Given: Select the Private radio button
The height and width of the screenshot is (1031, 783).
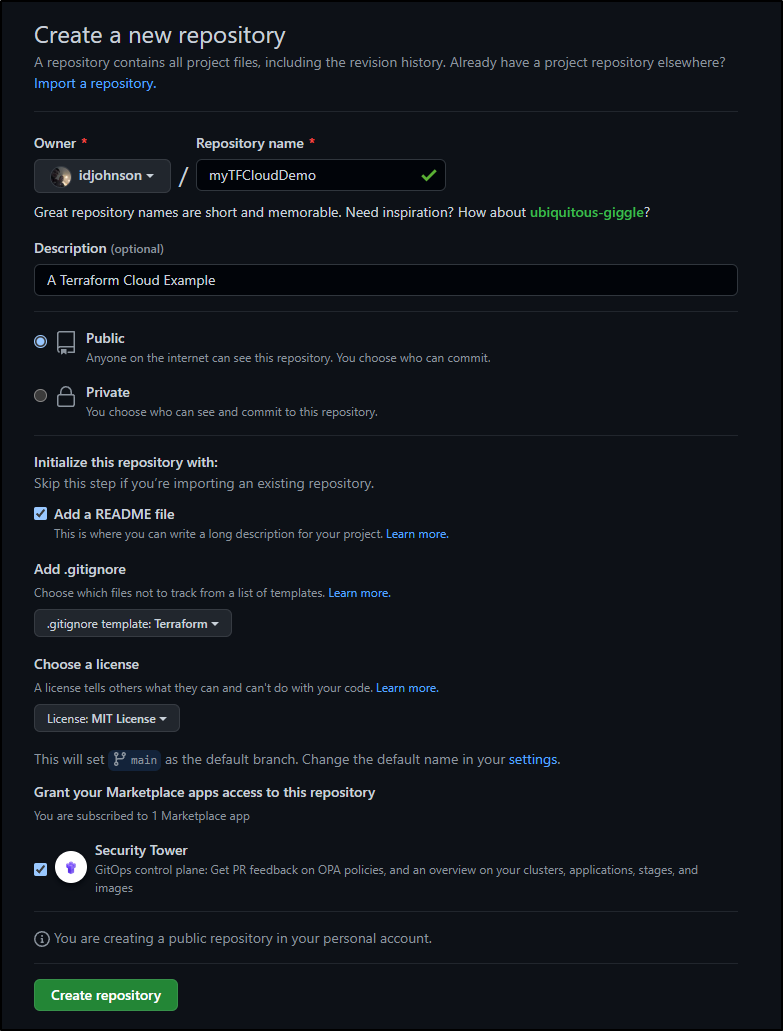Looking at the screenshot, I should click(41, 395).
